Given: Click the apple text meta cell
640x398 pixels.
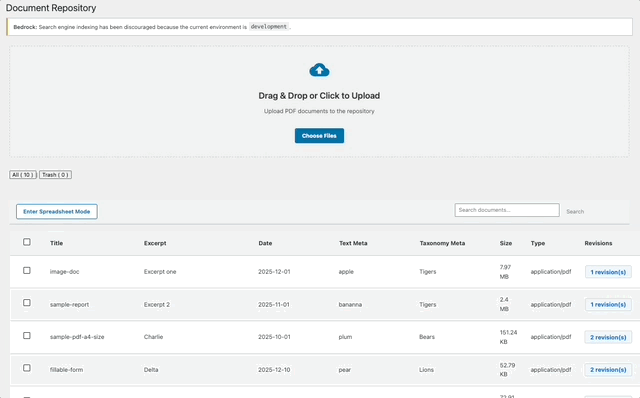Looking at the screenshot, I should point(346,271).
